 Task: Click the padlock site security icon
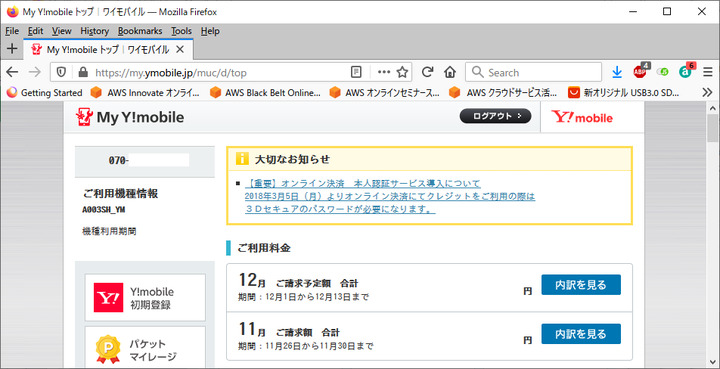tap(83, 72)
